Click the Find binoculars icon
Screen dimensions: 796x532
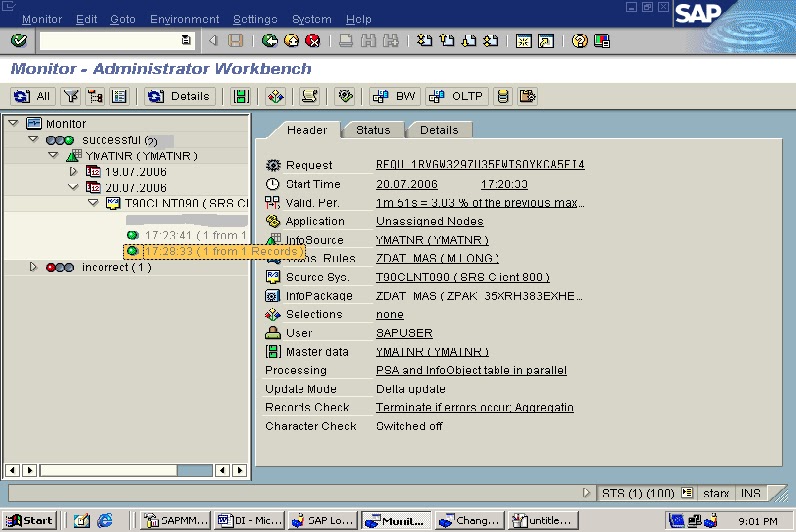369,41
